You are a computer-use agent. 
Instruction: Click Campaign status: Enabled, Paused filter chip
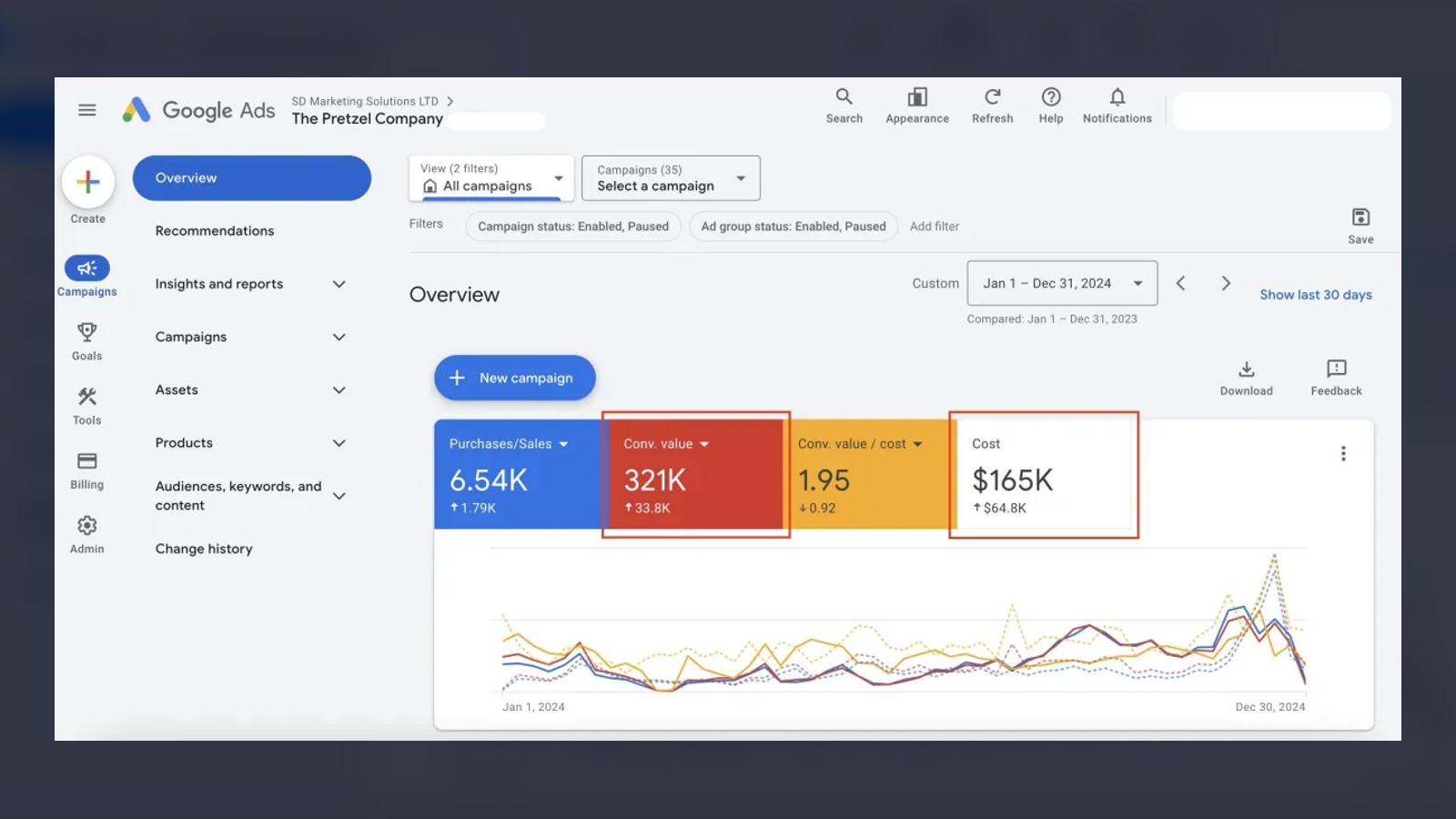coord(573,227)
